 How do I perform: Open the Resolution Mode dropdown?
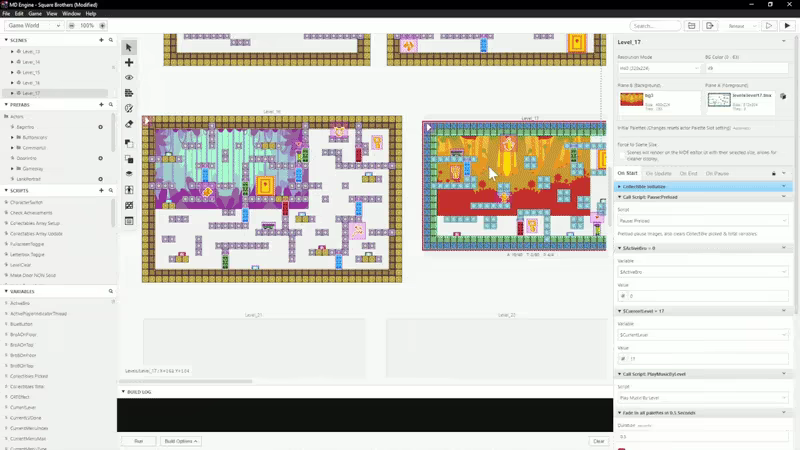[x=659, y=68]
